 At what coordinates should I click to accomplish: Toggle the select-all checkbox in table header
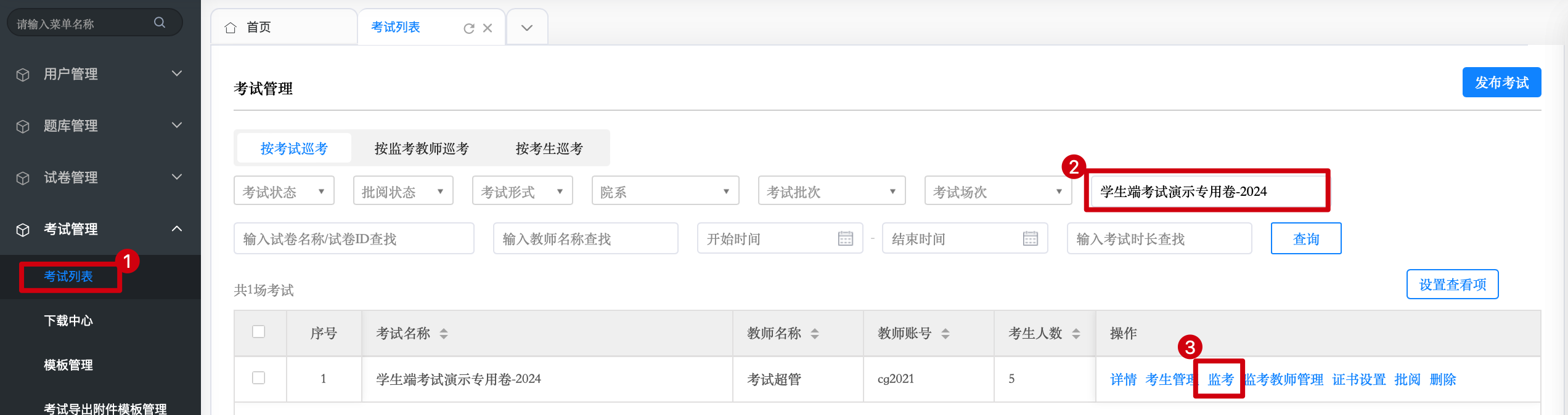tap(259, 332)
